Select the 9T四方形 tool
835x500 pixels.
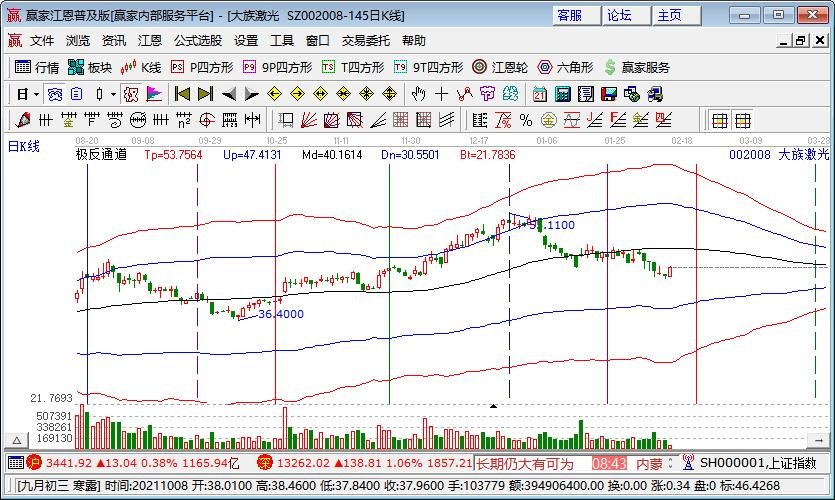coord(428,67)
